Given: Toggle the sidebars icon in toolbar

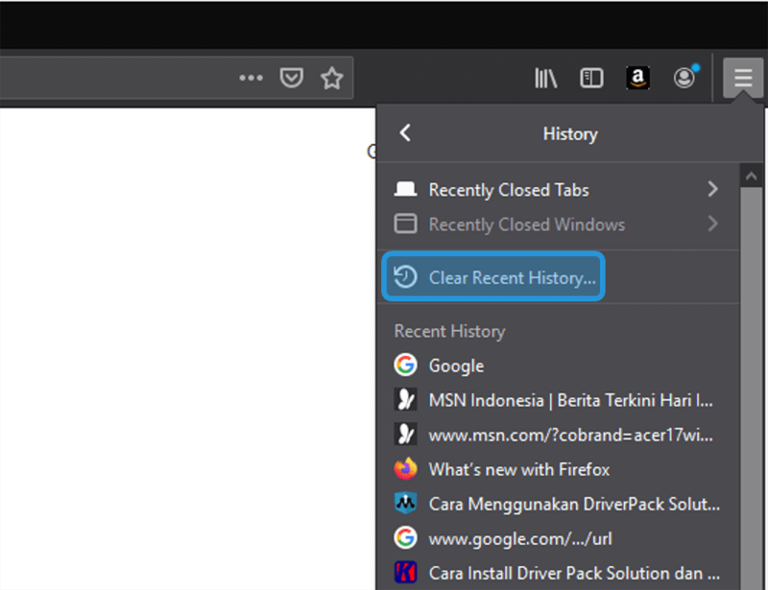Looking at the screenshot, I should click(591, 78).
